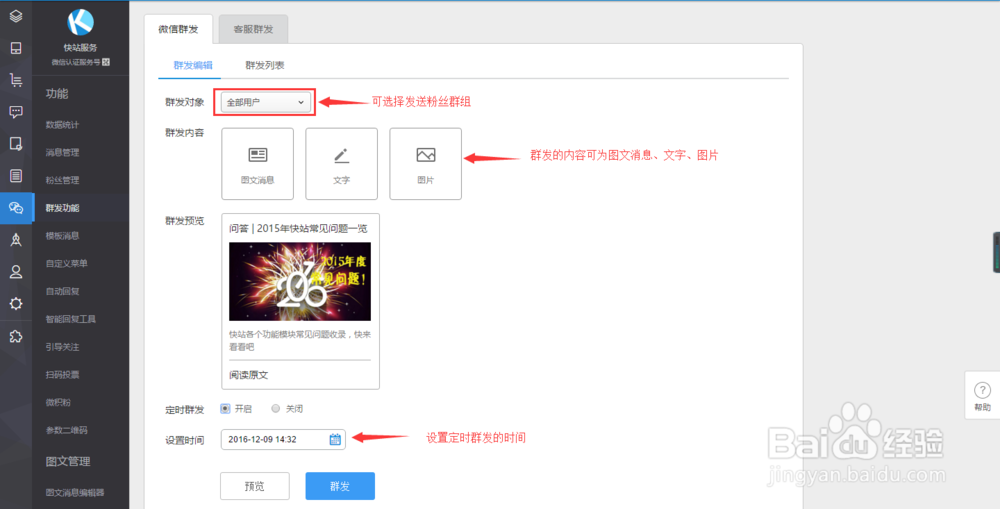Image resolution: width=1000 pixels, height=509 pixels.
Task: Click the 预览 button
Action: click(254, 486)
